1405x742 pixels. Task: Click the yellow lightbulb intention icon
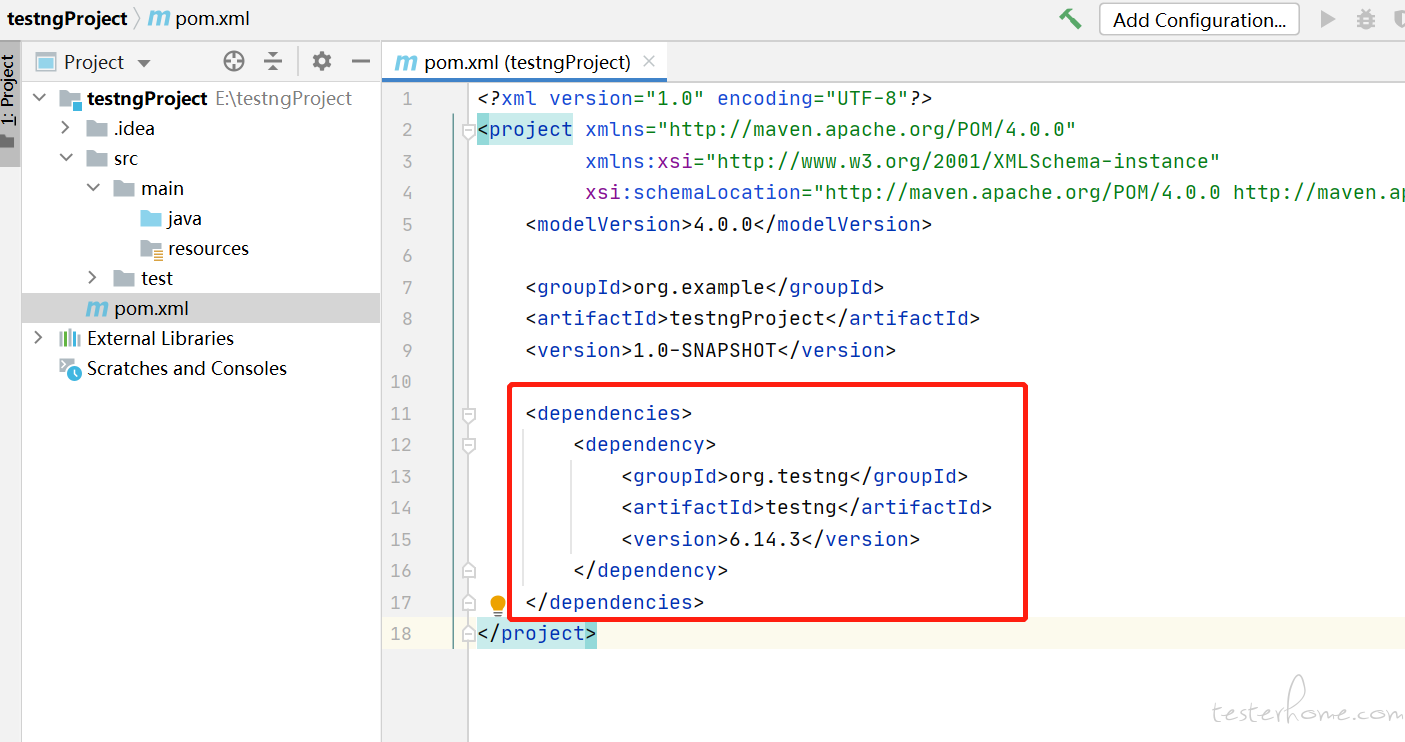(498, 603)
